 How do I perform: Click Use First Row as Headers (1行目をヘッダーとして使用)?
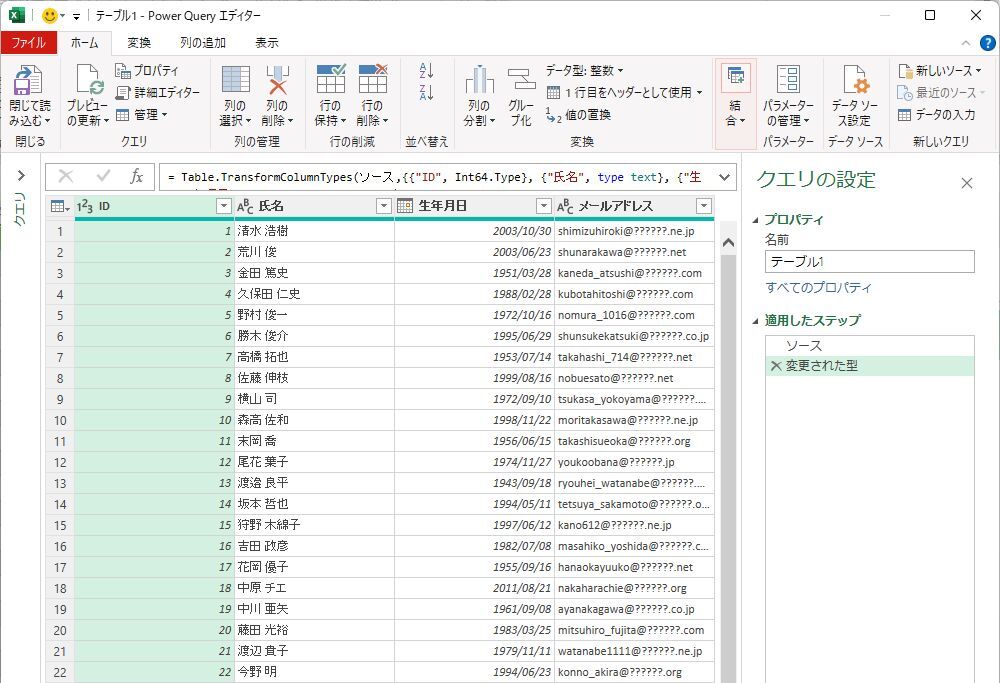point(624,92)
